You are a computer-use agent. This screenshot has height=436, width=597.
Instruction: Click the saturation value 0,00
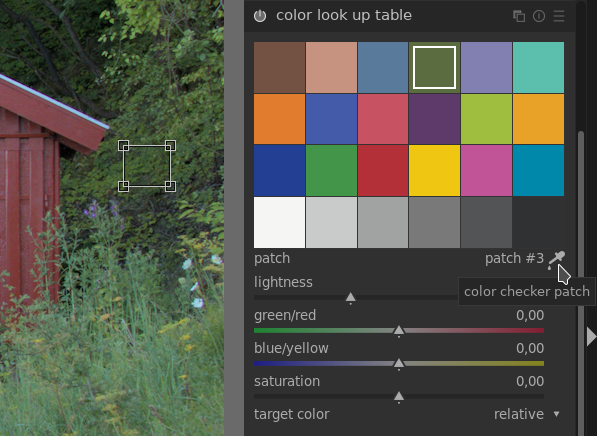tap(530, 382)
